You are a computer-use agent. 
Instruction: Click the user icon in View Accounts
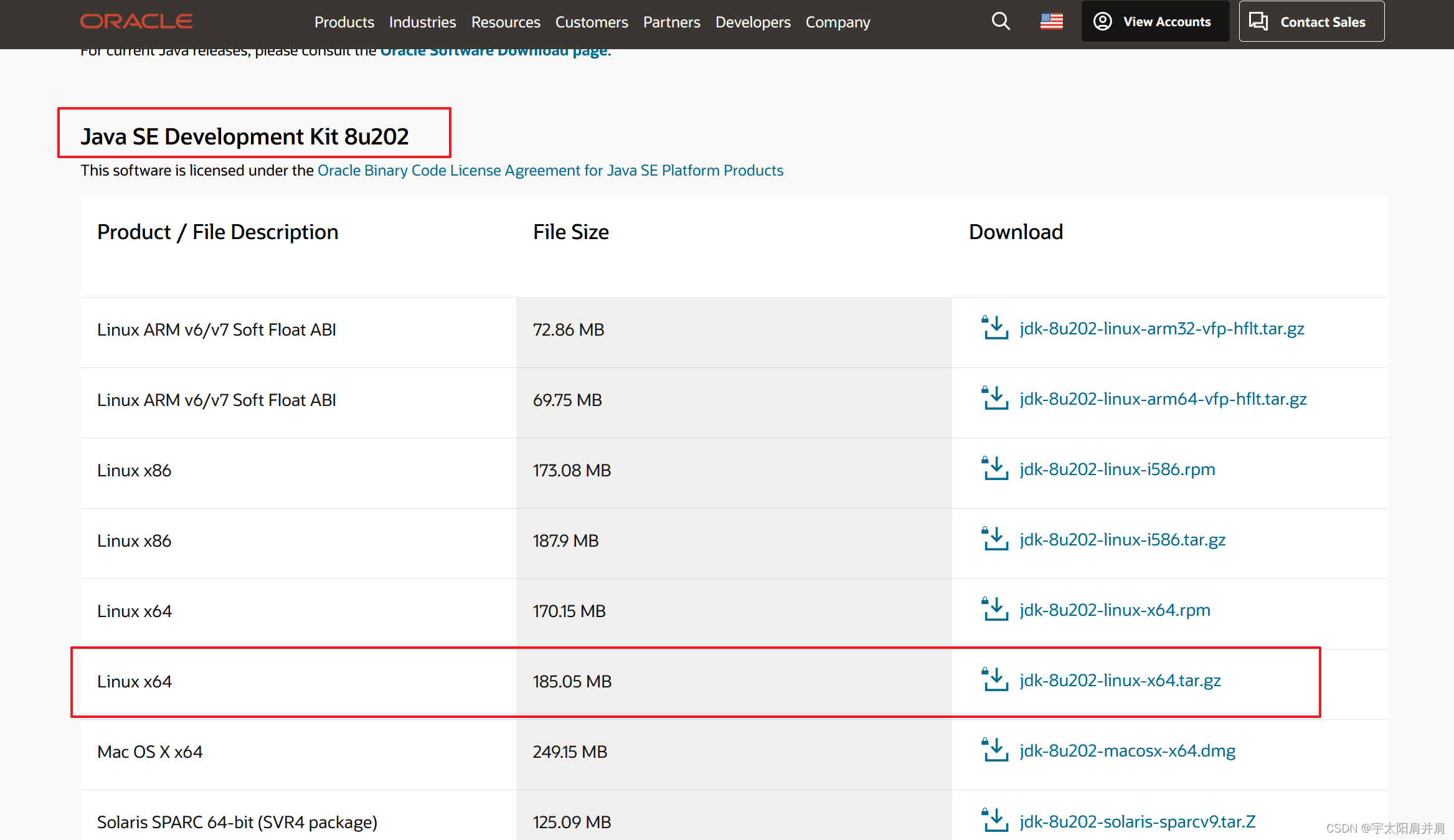click(1103, 22)
